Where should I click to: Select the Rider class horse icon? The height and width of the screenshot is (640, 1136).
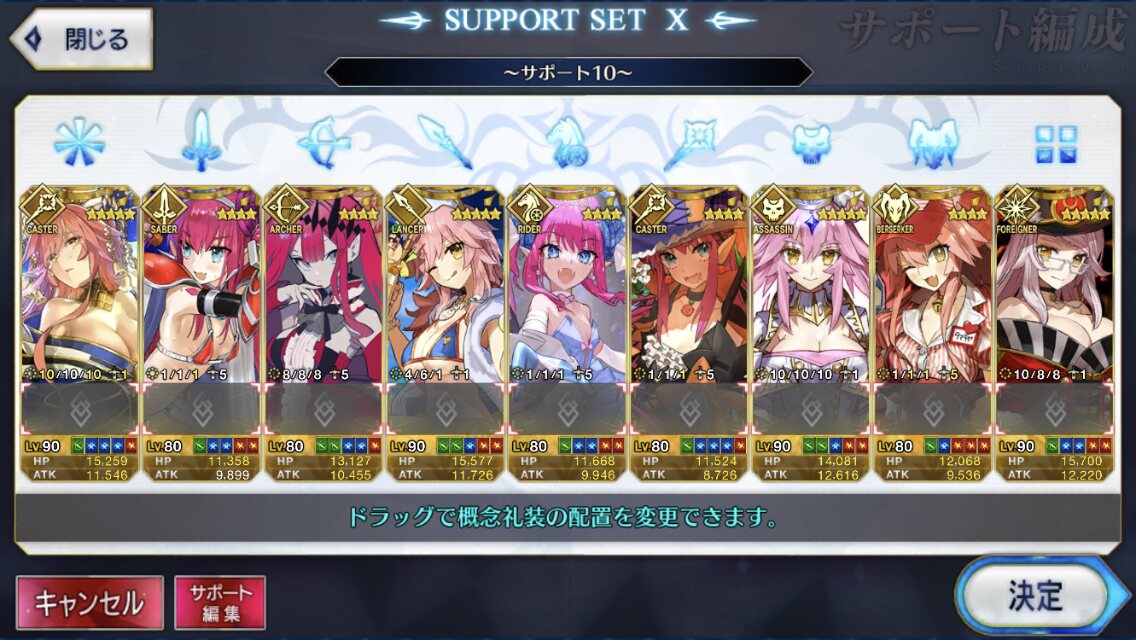567,142
